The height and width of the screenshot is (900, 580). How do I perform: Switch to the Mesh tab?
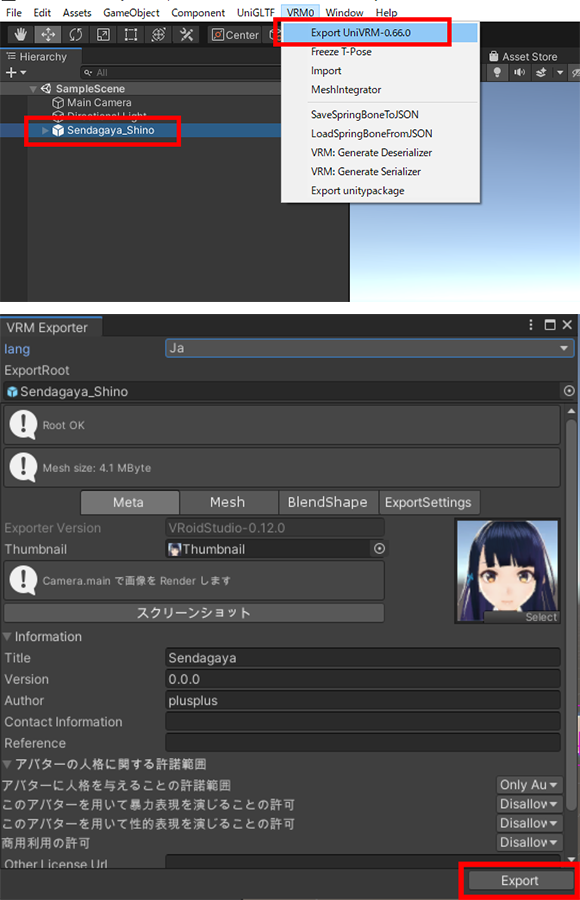[229, 502]
